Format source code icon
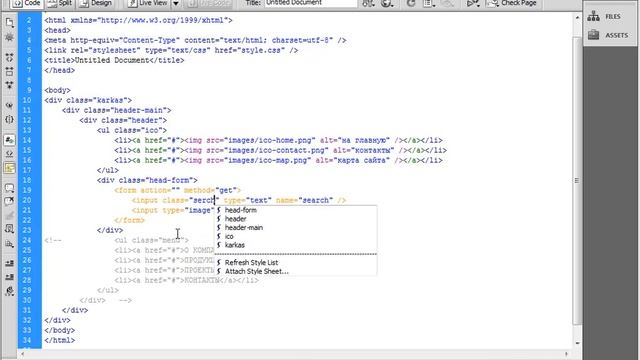Viewport: 640px width, 360px height. point(9,291)
